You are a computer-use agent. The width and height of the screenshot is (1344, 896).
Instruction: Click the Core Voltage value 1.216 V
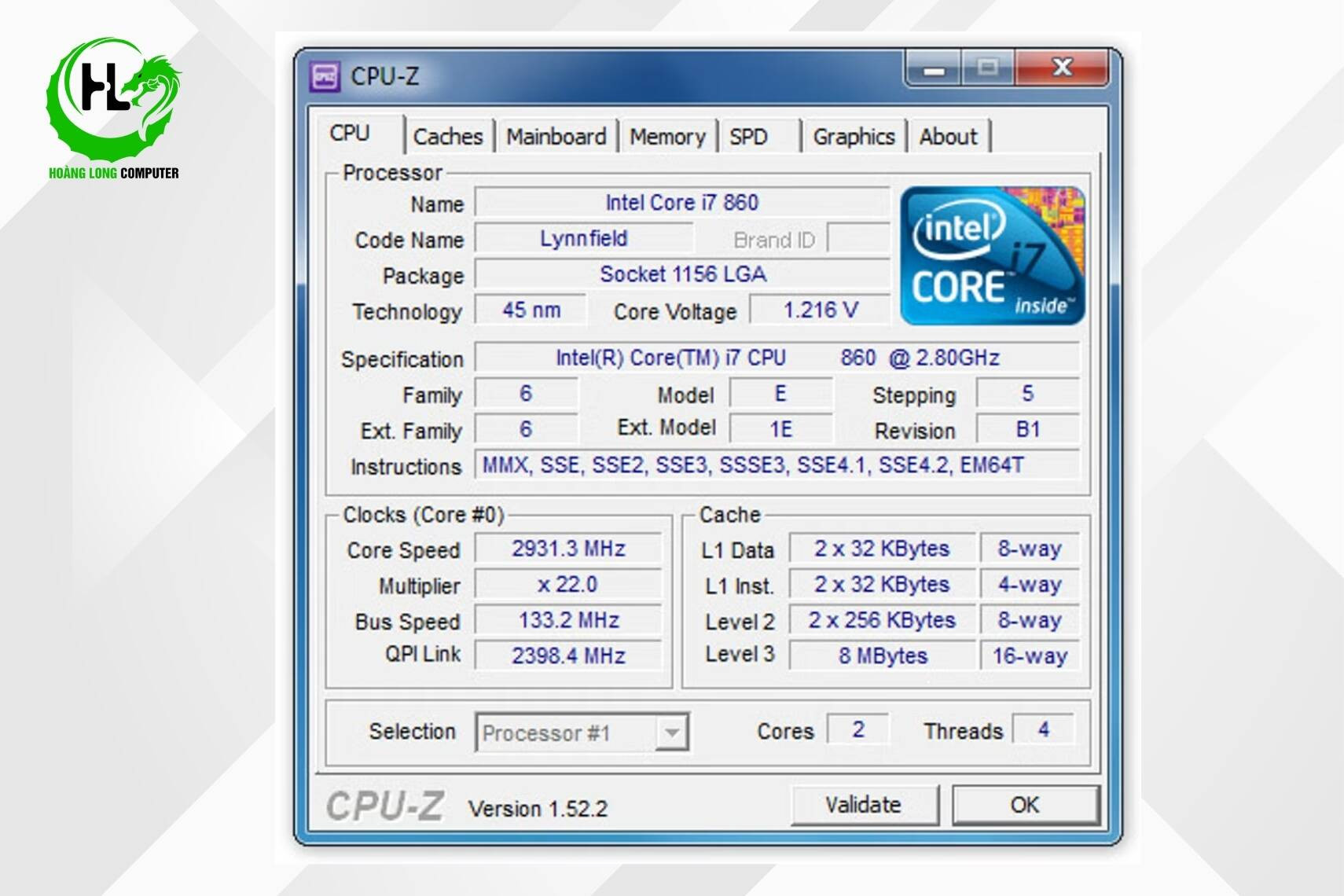coord(820,310)
